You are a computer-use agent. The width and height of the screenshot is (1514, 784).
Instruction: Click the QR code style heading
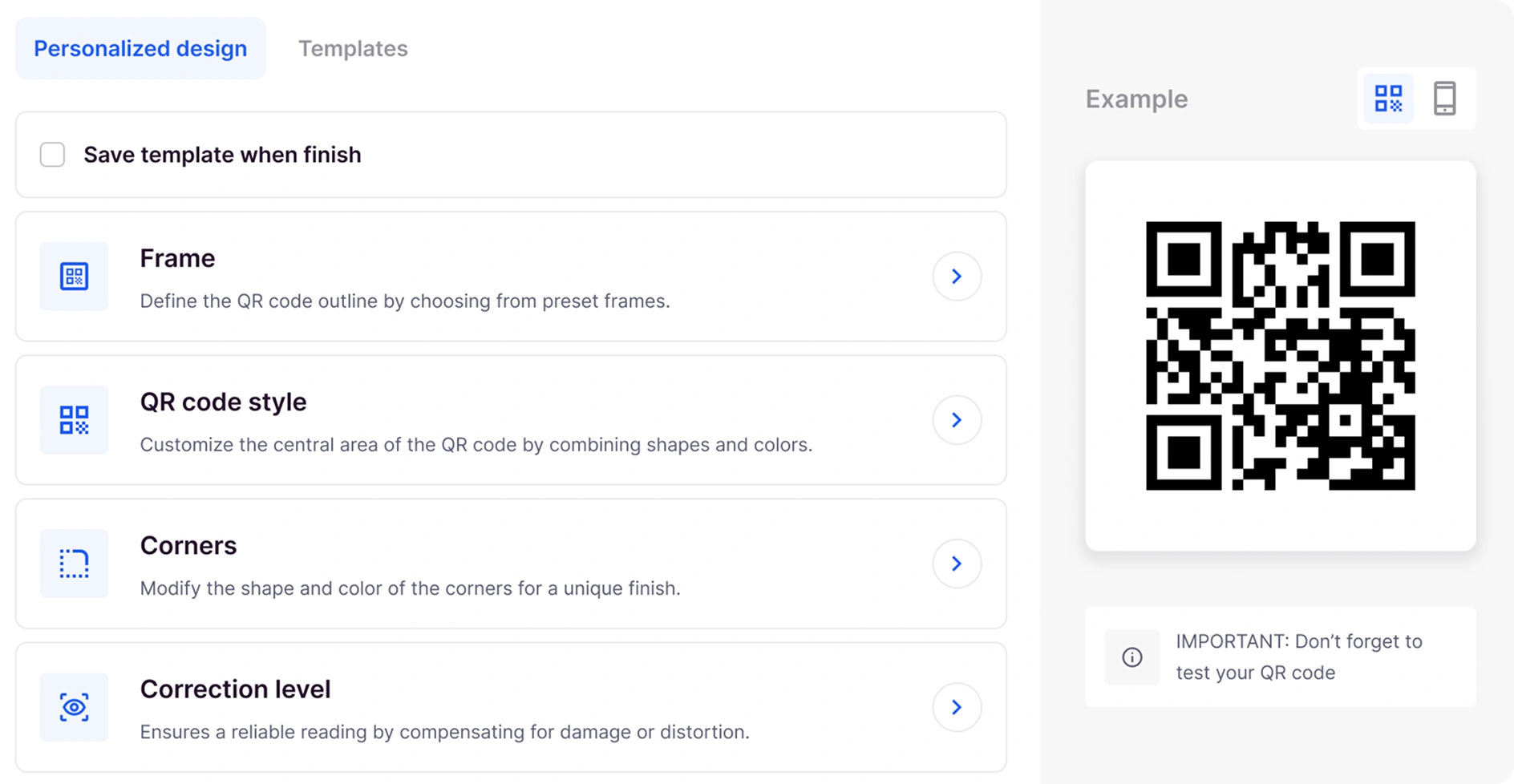(x=223, y=402)
